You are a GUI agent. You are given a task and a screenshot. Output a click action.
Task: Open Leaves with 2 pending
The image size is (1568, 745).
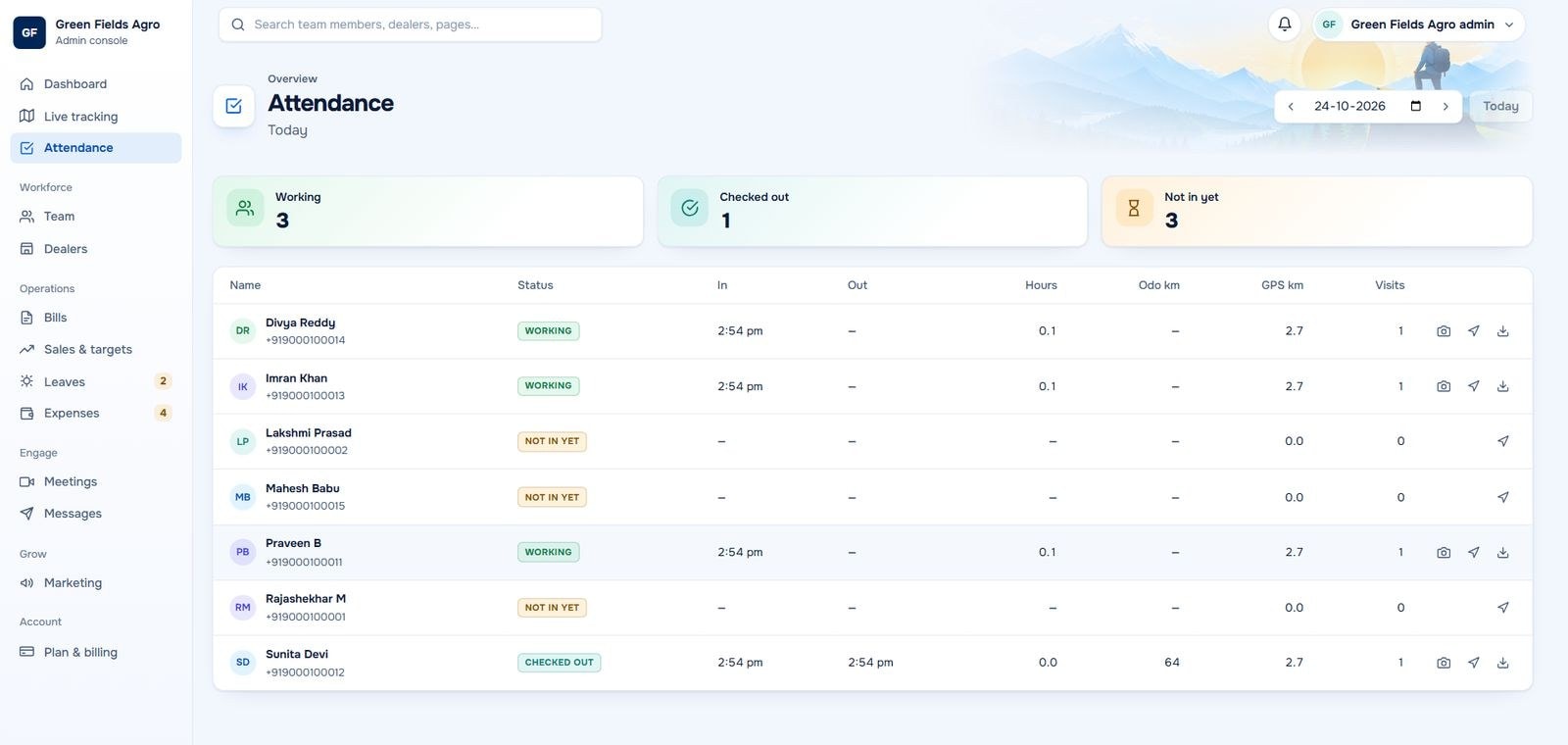click(96, 381)
